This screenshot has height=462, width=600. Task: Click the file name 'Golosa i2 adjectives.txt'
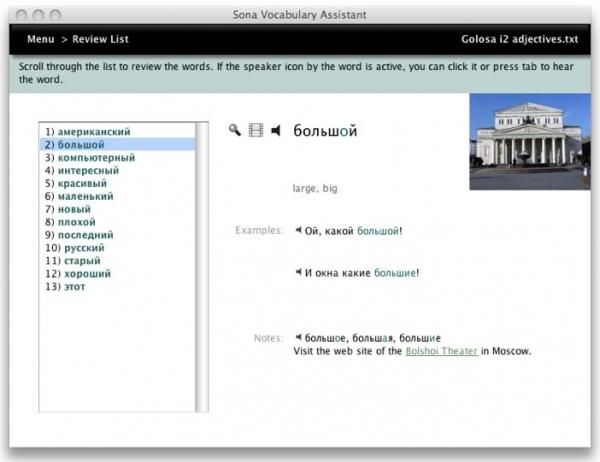(x=519, y=39)
